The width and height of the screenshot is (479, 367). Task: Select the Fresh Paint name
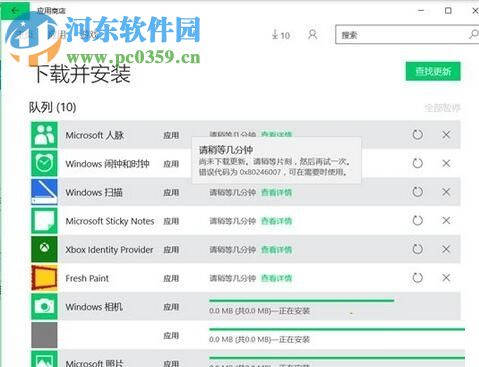(87, 278)
